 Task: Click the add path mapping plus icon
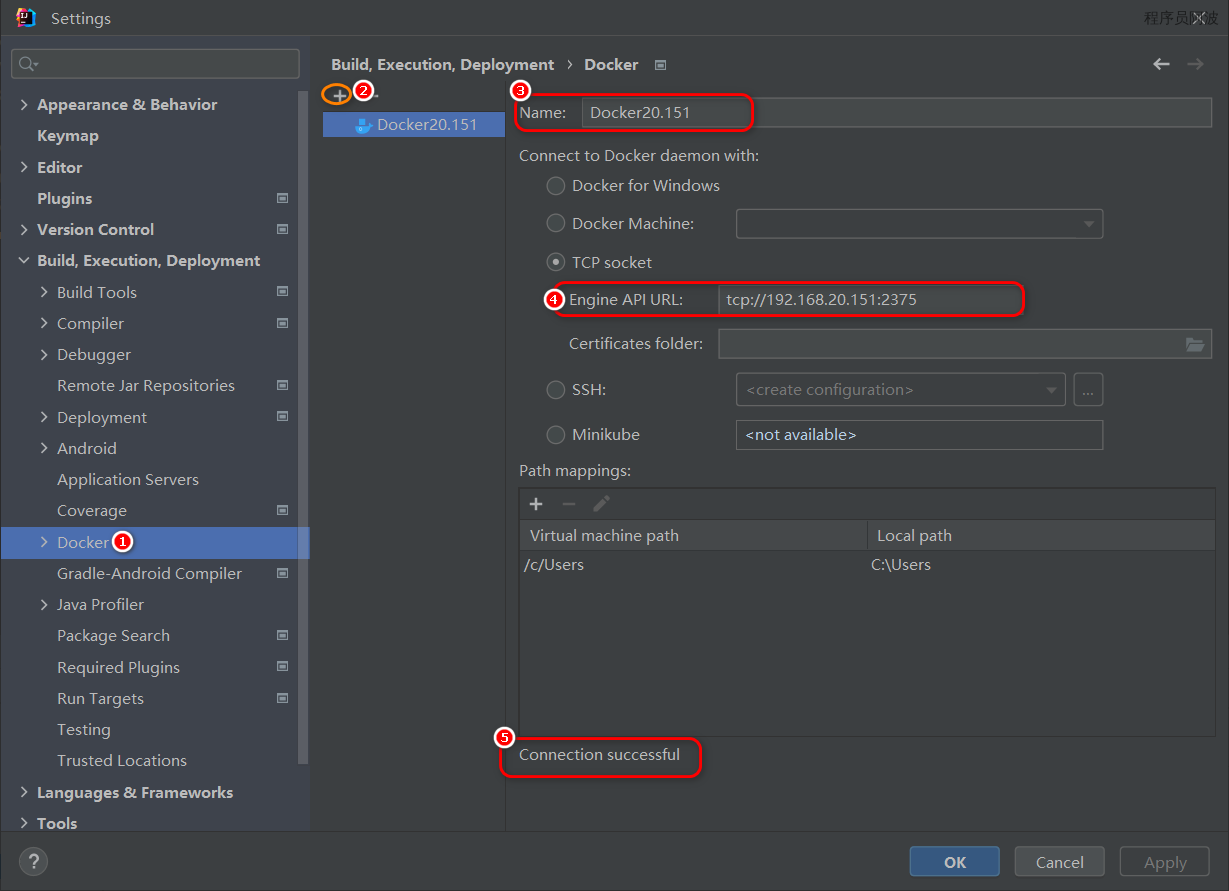(x=536, y=504)
